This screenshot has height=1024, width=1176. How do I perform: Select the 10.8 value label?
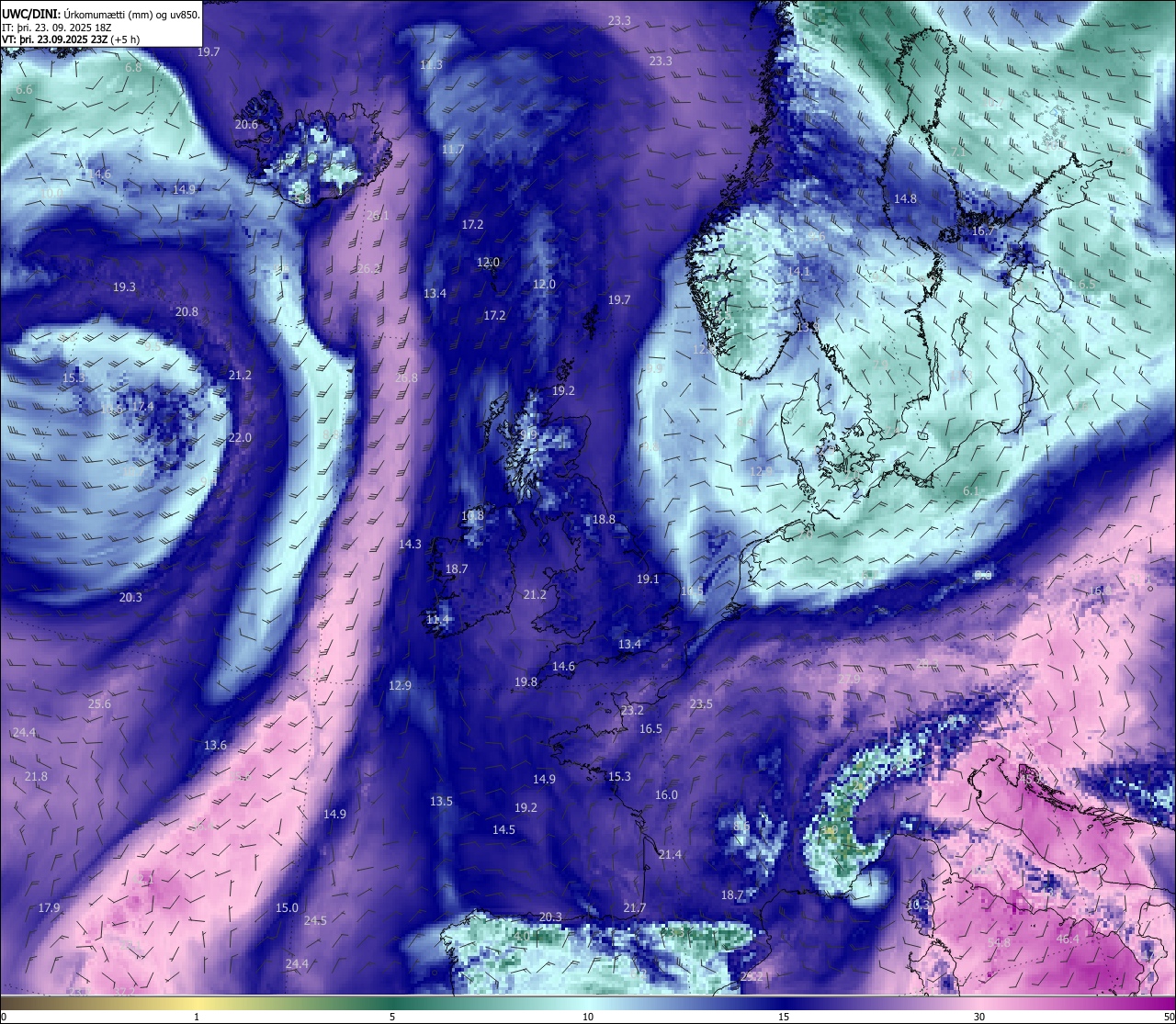click(x=472, y=516)
